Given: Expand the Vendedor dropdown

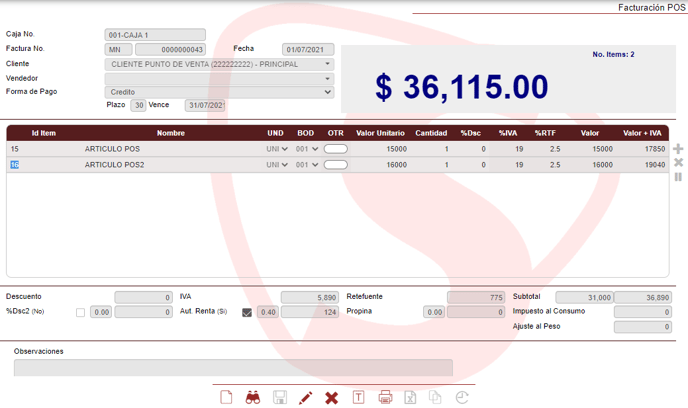Looking at the screenshot, I should [x=219, y=78].
